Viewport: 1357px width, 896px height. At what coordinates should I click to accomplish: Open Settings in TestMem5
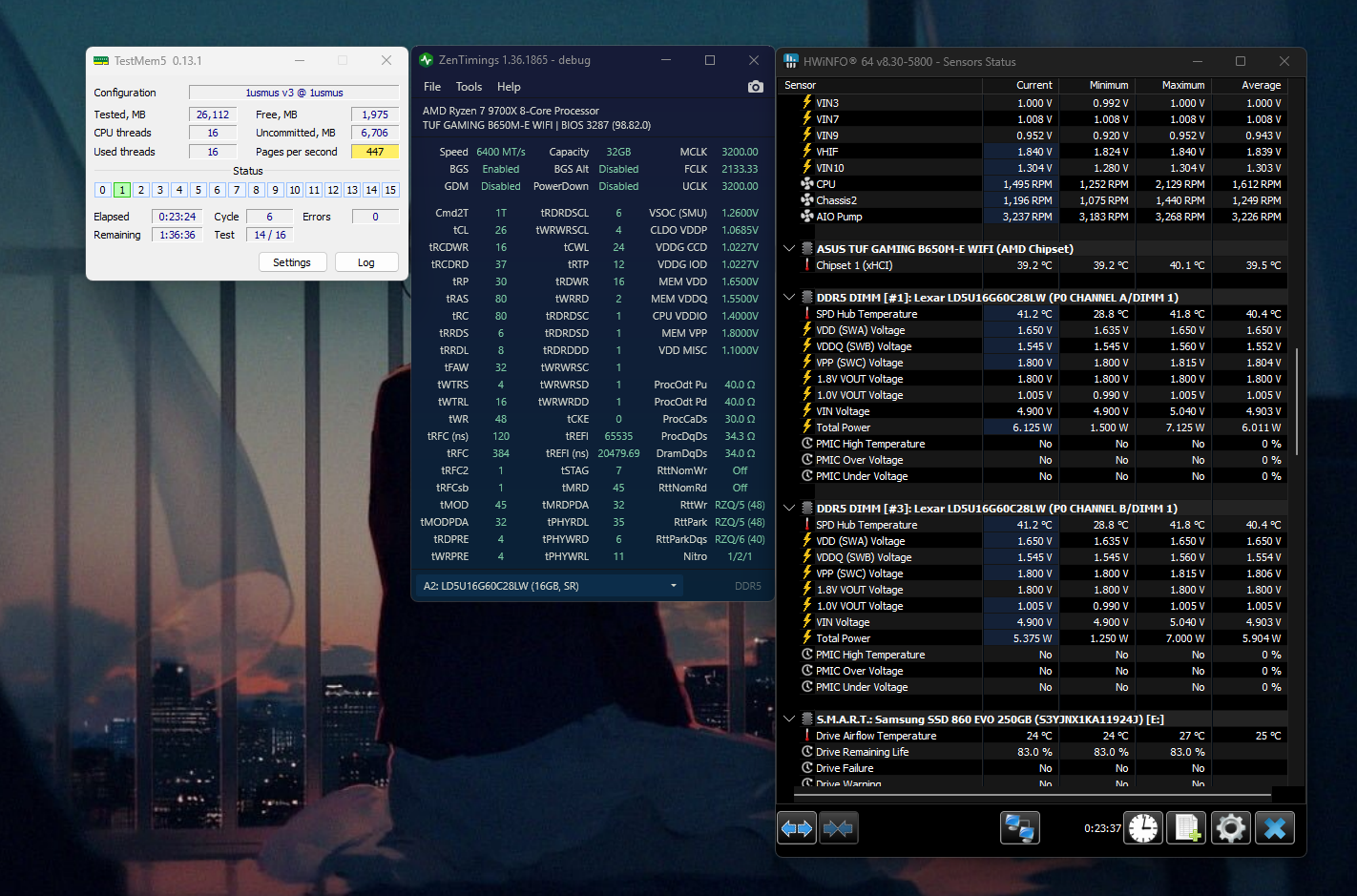pos(292,262)
